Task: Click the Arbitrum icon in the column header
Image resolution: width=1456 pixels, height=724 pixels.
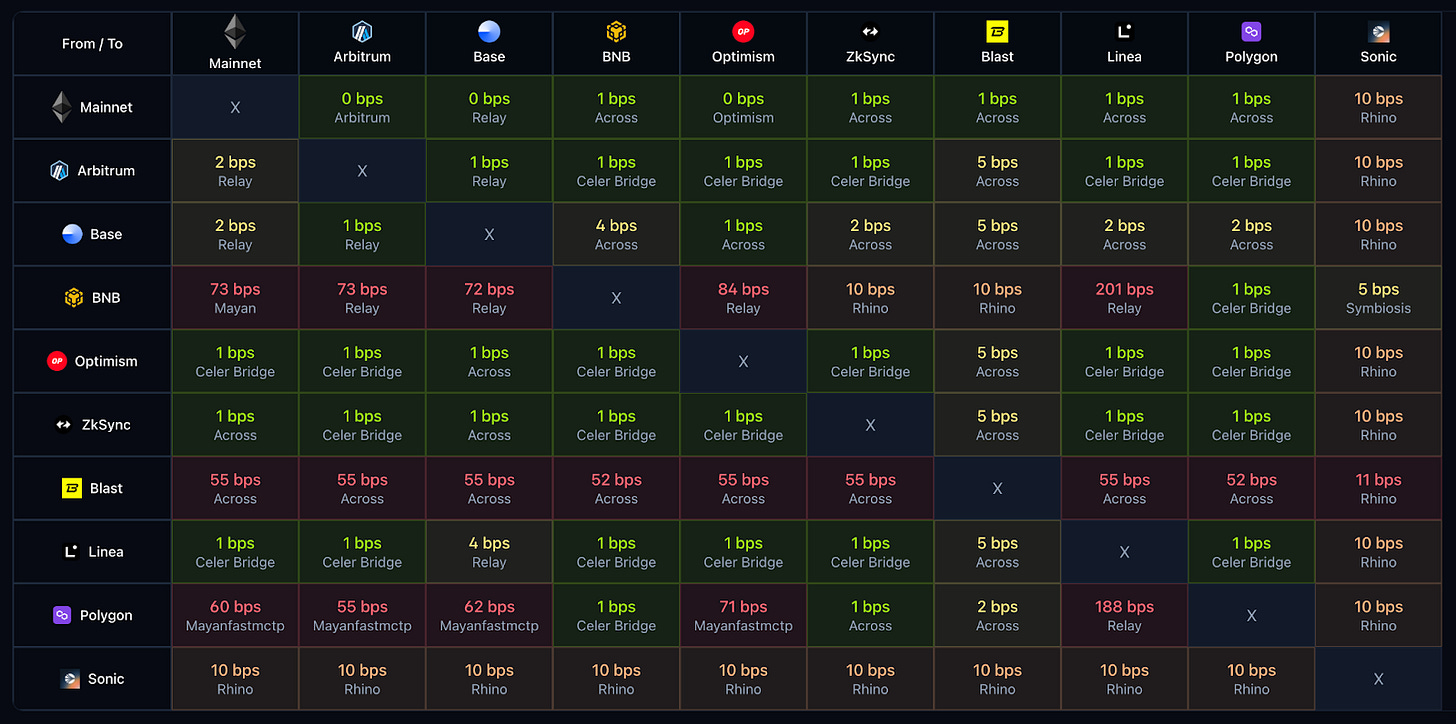Action: click(x=362, y=32)
